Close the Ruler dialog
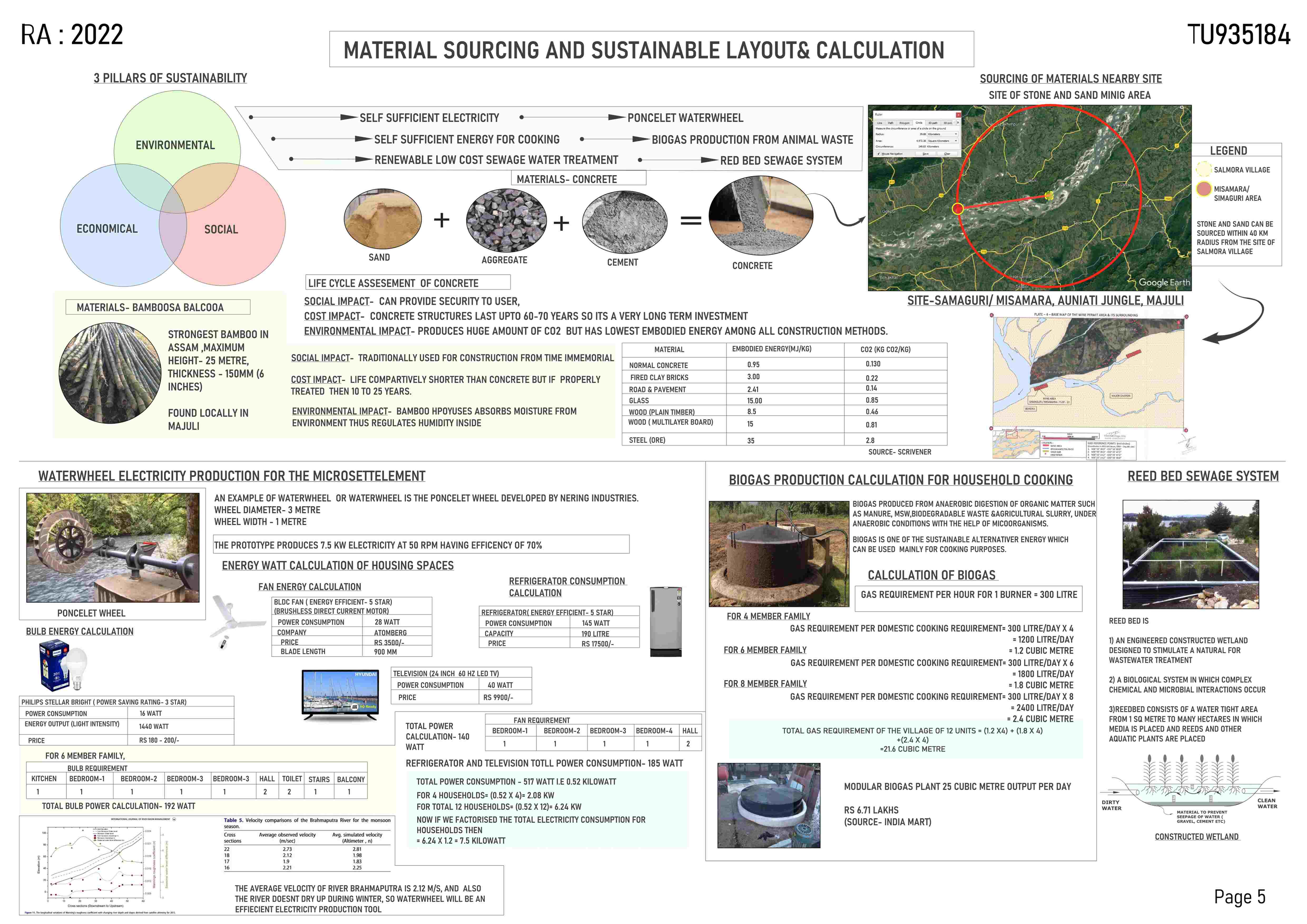 (x=959, y=115)
